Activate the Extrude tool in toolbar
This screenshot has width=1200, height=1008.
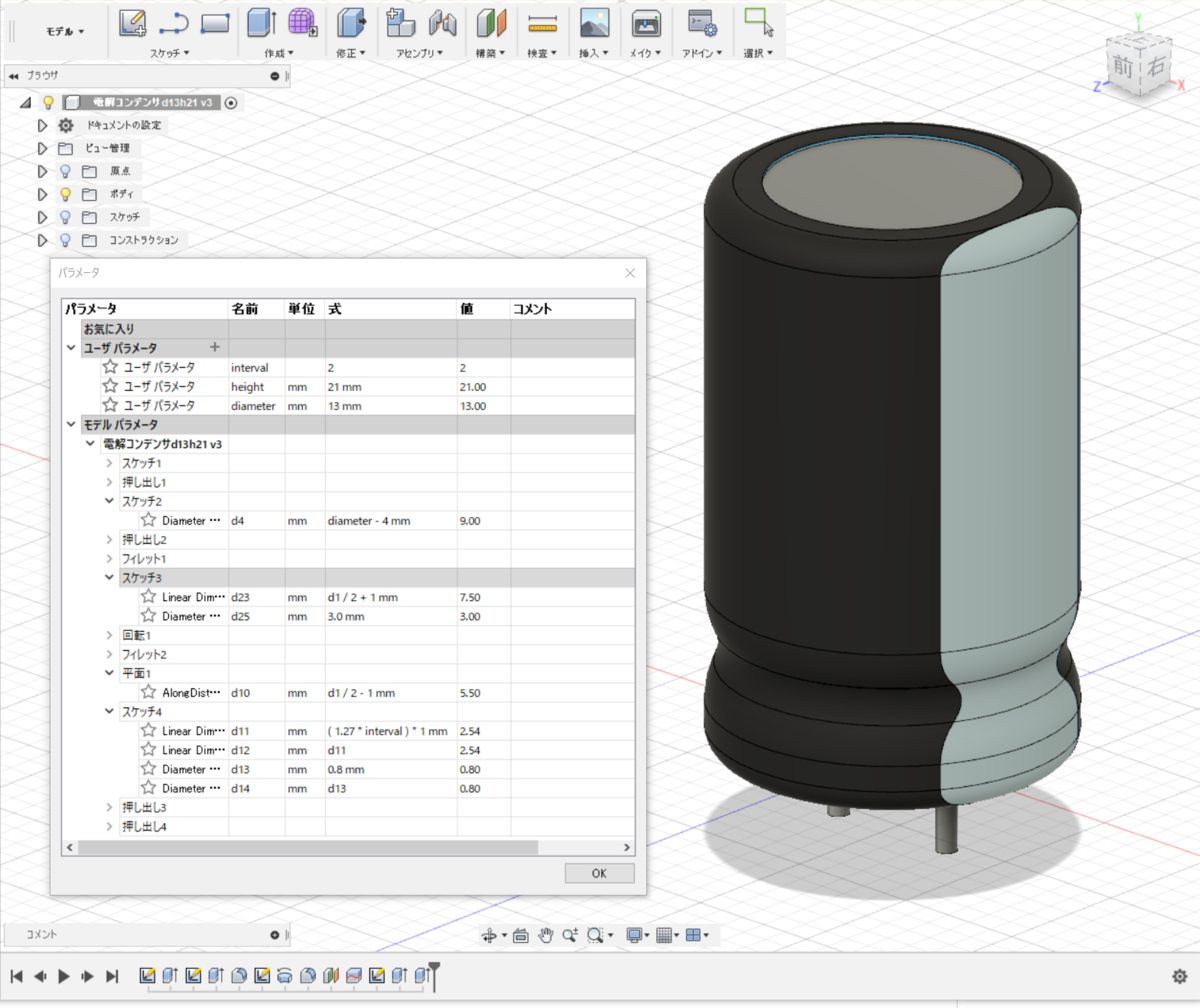pos(261,23)
